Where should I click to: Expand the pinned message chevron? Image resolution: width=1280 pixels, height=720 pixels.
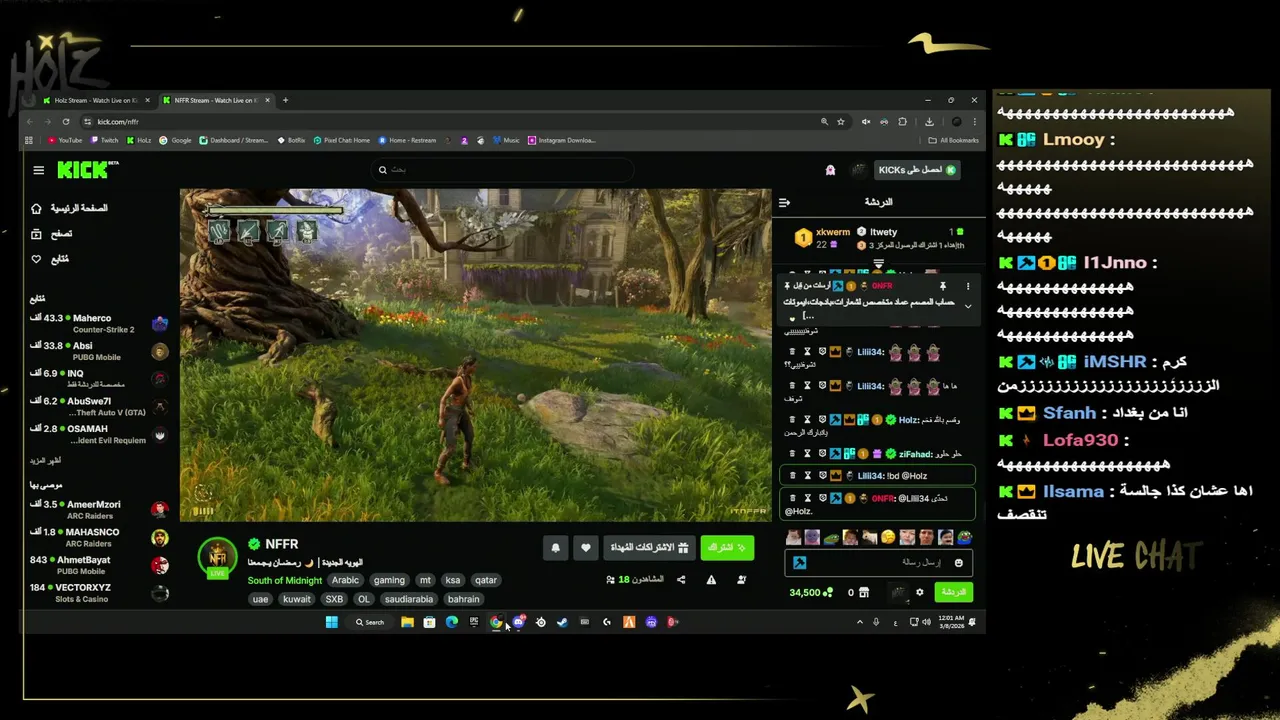click(967, 306)
